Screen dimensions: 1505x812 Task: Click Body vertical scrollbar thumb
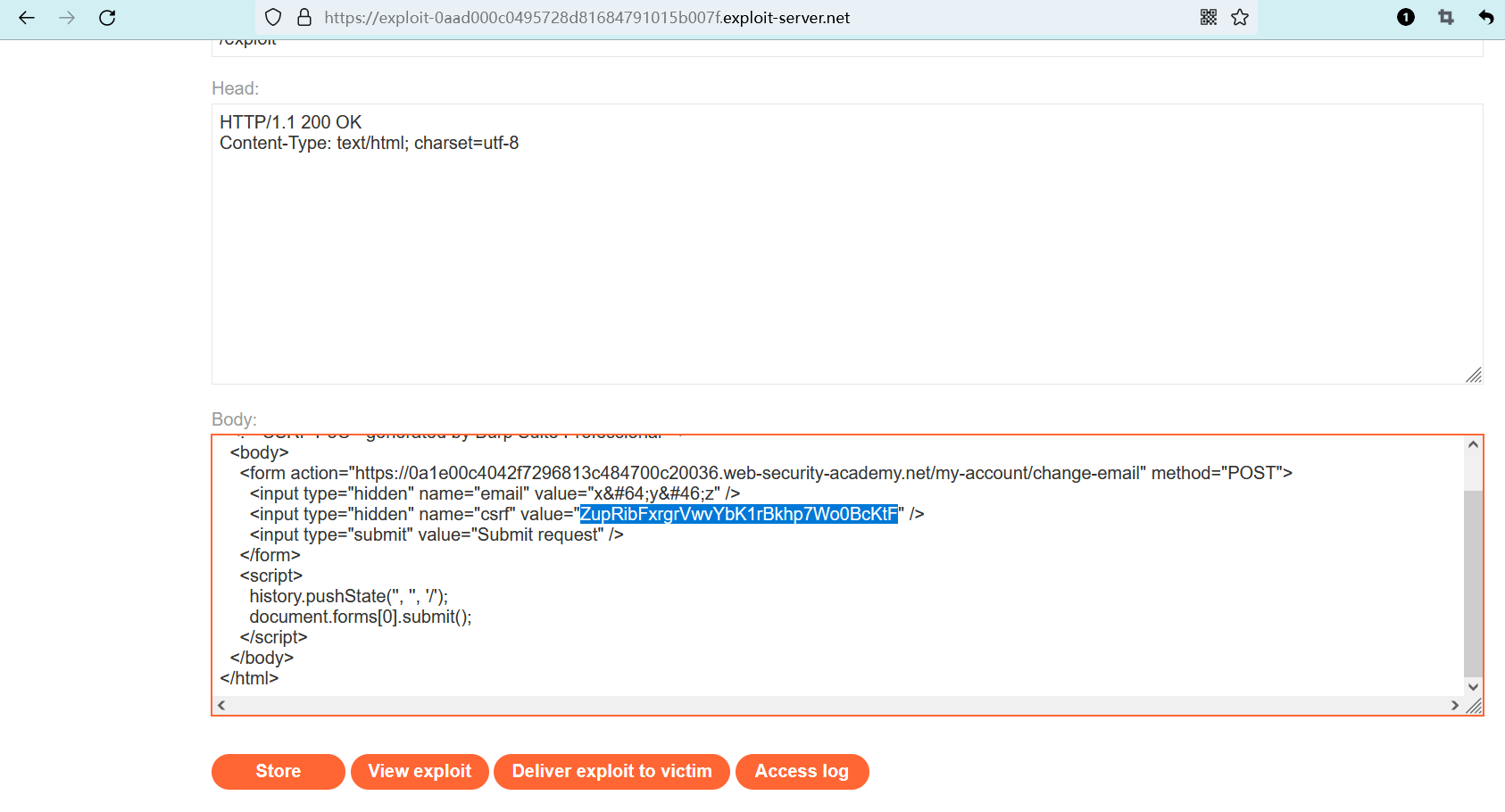point(1474,583)
